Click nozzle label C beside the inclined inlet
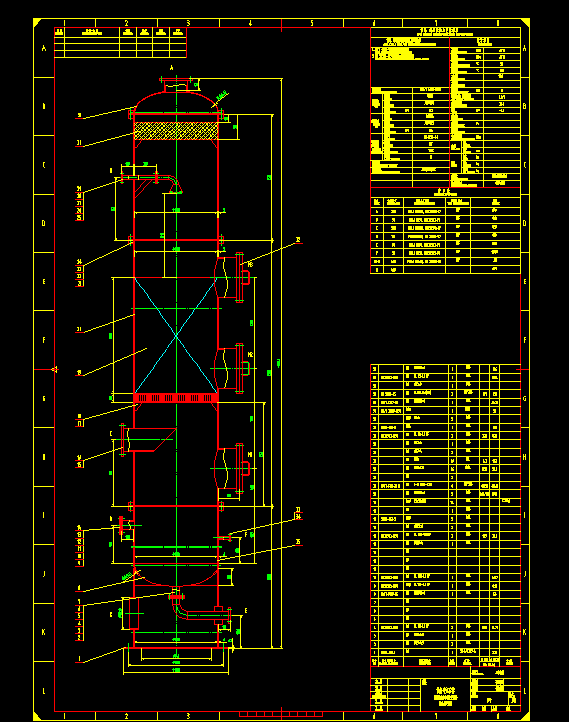The height and width of the screenshot is (722, 569). pyautogui.click(x=111, y=434)
